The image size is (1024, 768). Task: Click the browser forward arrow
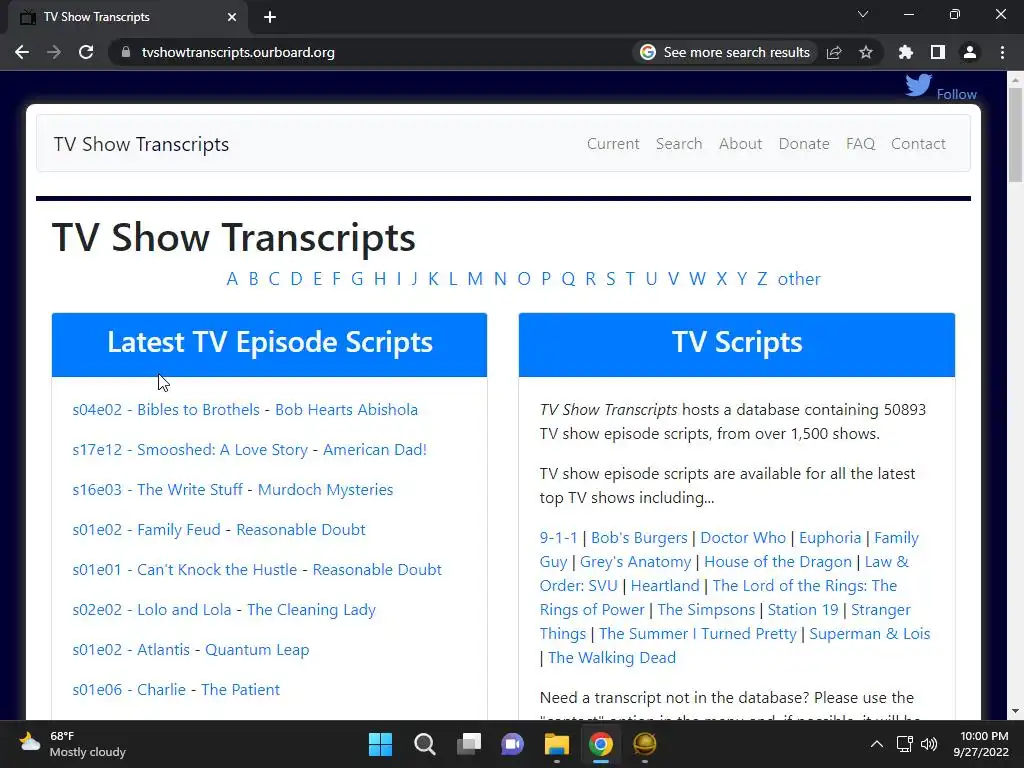54,52
